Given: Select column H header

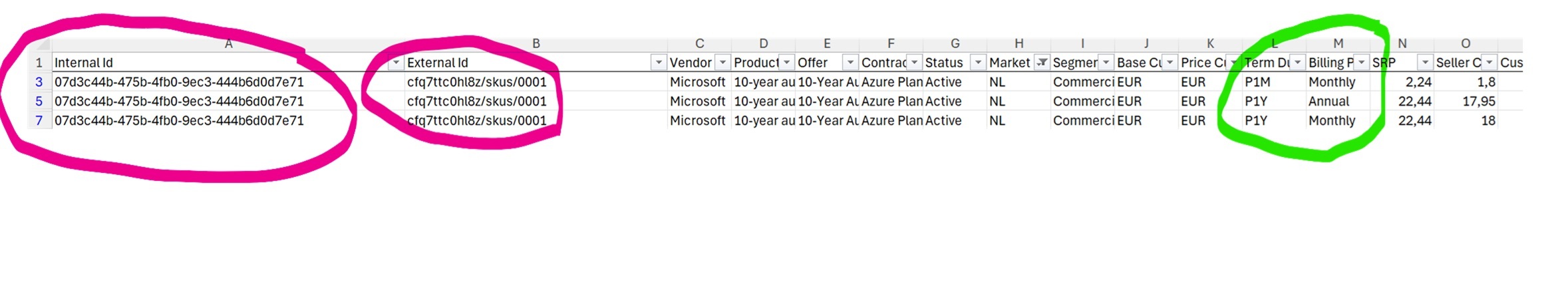Looking at the screenshot, I should coord(1019,44).
